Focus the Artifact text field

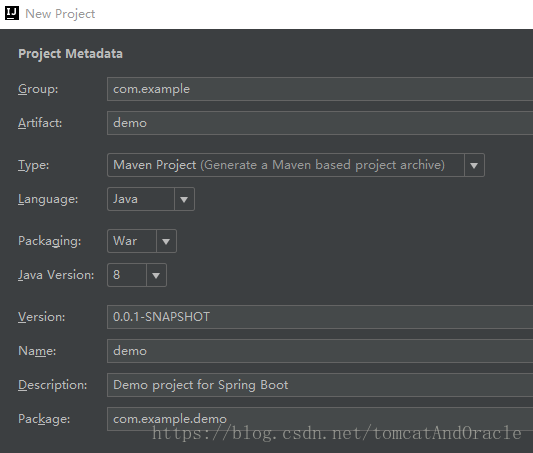(320, 123)
